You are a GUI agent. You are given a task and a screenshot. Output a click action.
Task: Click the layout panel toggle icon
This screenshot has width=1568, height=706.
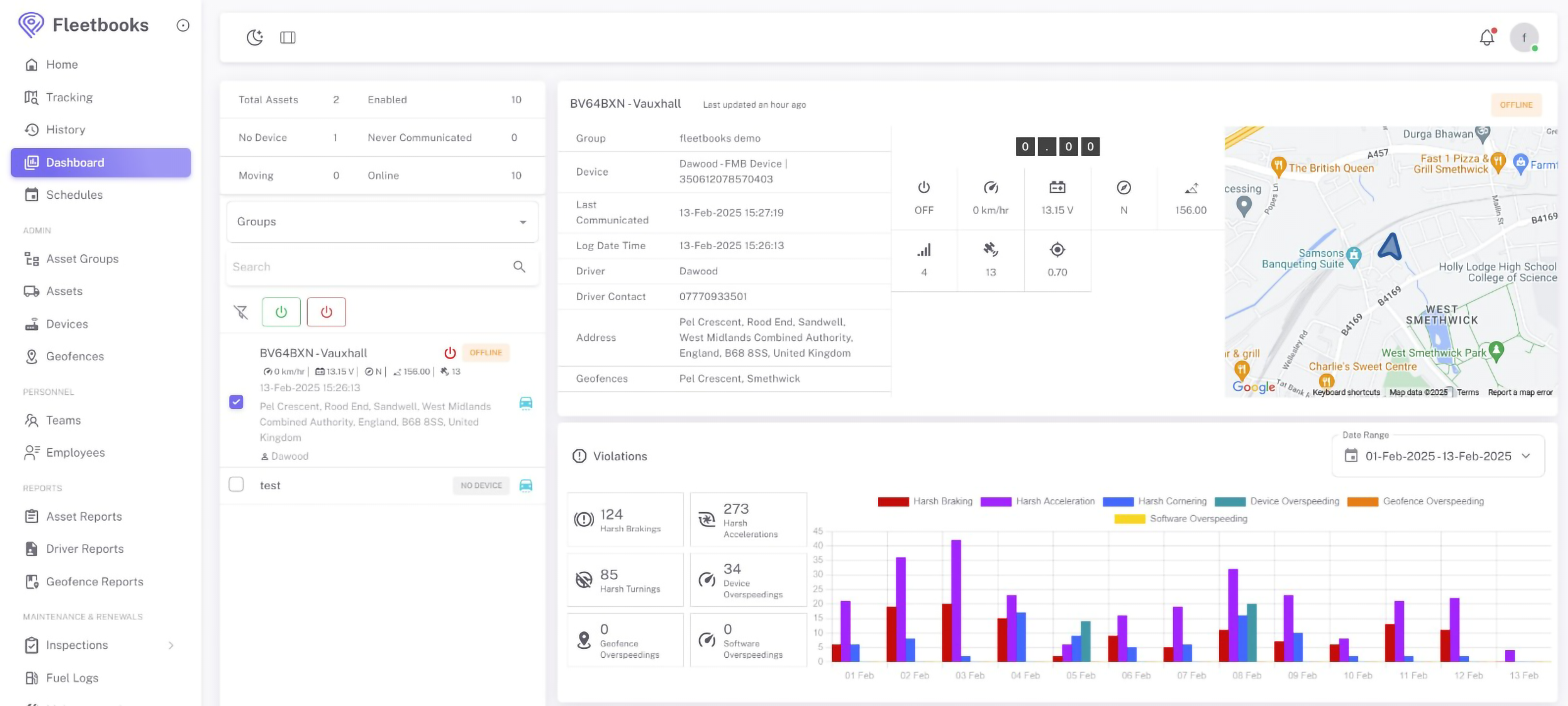point(288,38)
